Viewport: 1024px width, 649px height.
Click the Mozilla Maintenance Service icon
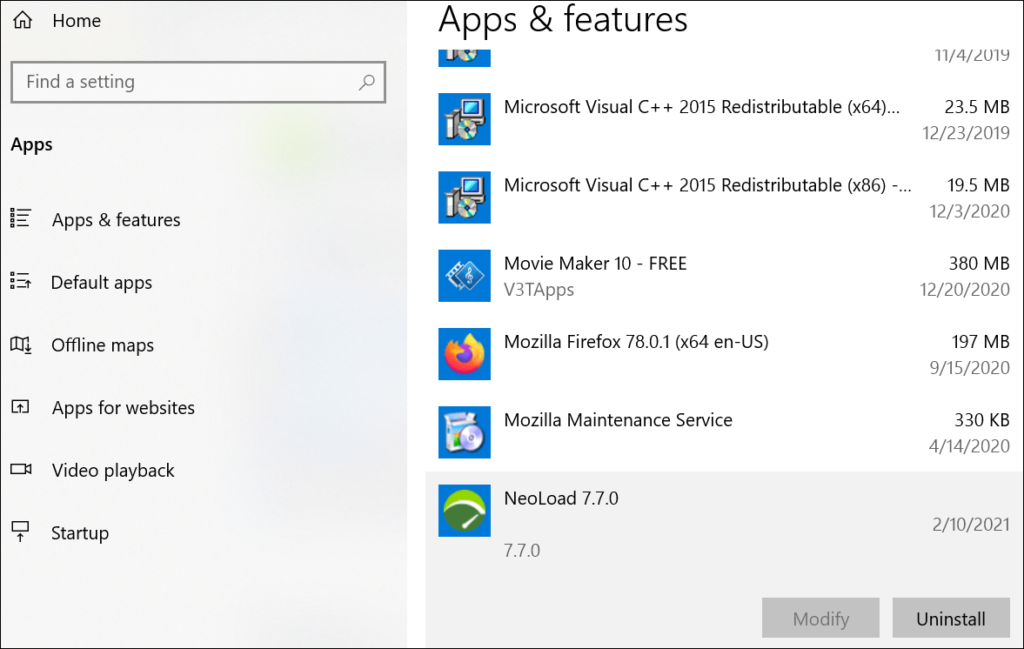464,432
